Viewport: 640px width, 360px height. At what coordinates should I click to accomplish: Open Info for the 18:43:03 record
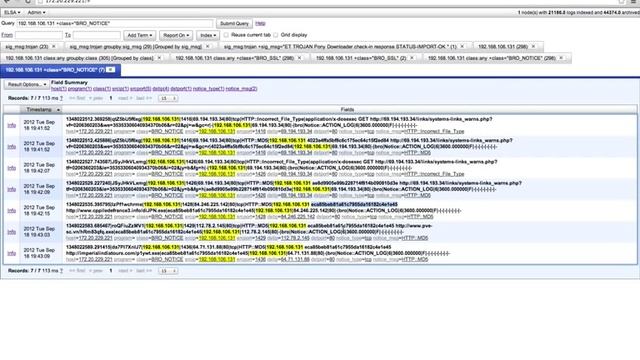point(11,232)
